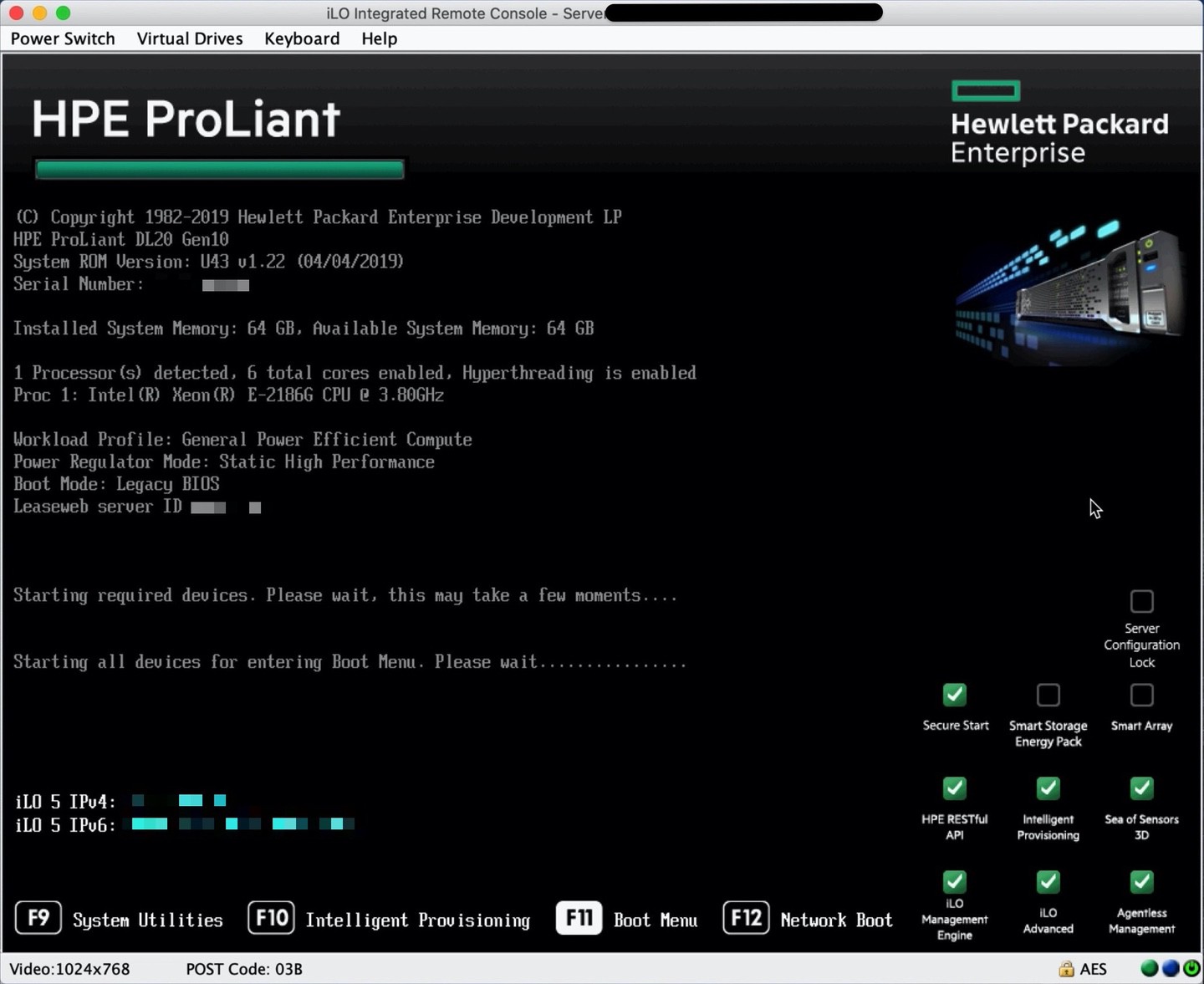Click the server rack illustration
1204x984 pixels.
pos(1070,291)
